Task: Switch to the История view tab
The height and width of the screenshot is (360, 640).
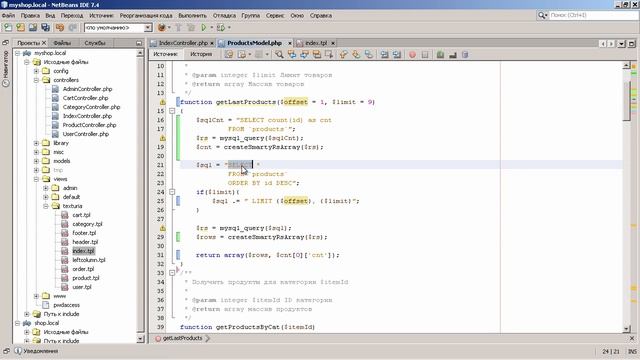Action: tap(201, 54)
